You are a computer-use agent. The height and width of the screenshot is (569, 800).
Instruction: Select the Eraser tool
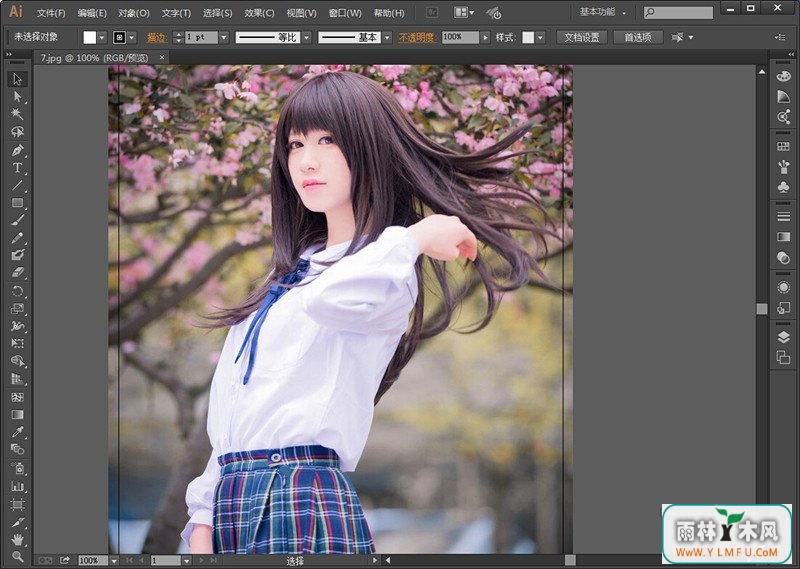tap(17, 273)
